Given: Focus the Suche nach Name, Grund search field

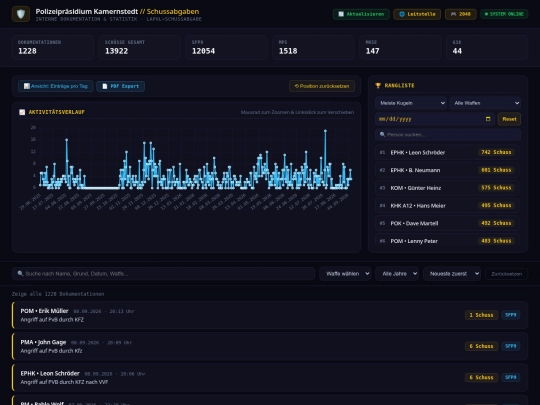Looking at the screenshot, I should pos(164,273).
